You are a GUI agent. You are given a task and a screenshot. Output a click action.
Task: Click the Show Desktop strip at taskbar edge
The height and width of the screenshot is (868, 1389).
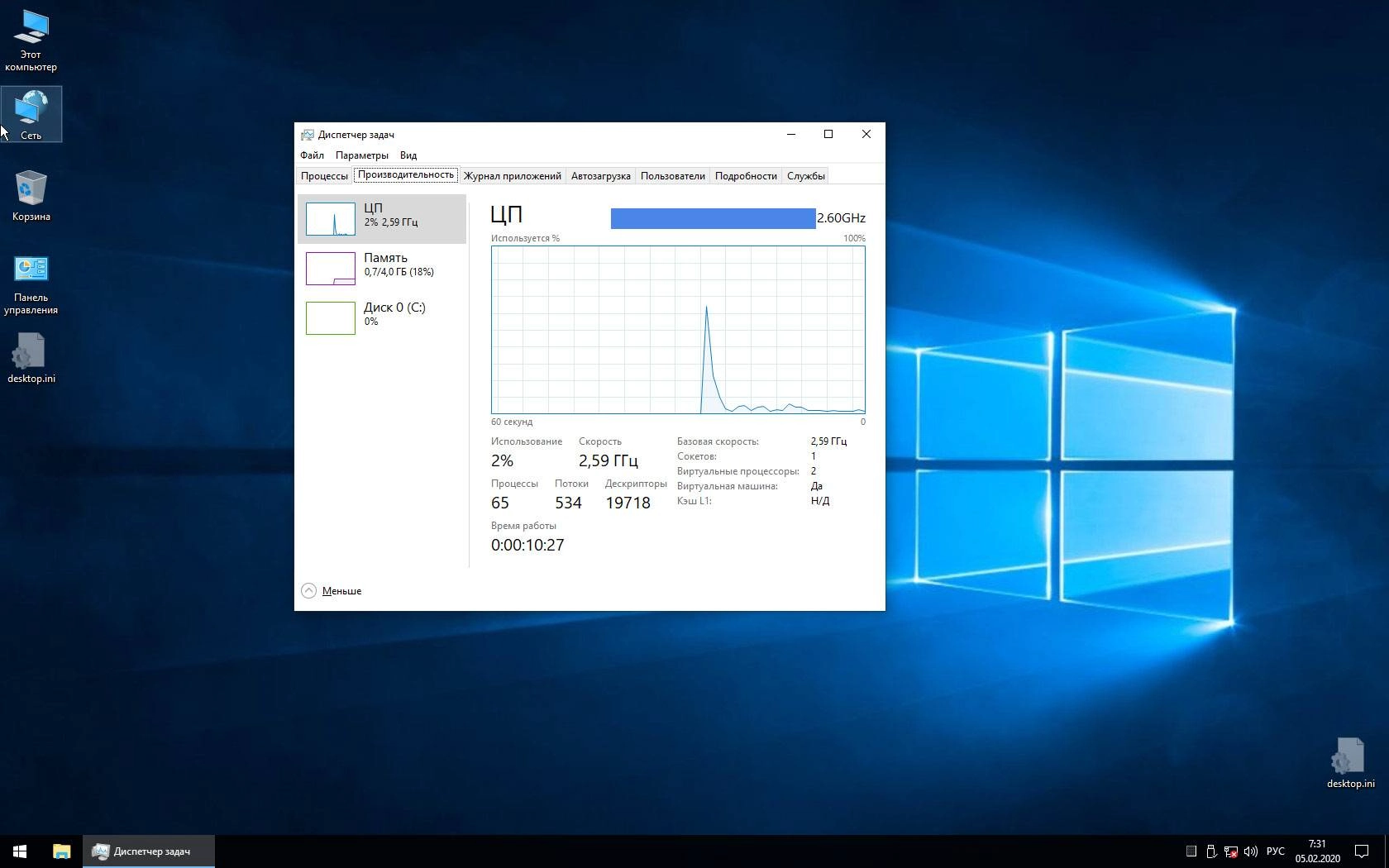pos(1387,851)
